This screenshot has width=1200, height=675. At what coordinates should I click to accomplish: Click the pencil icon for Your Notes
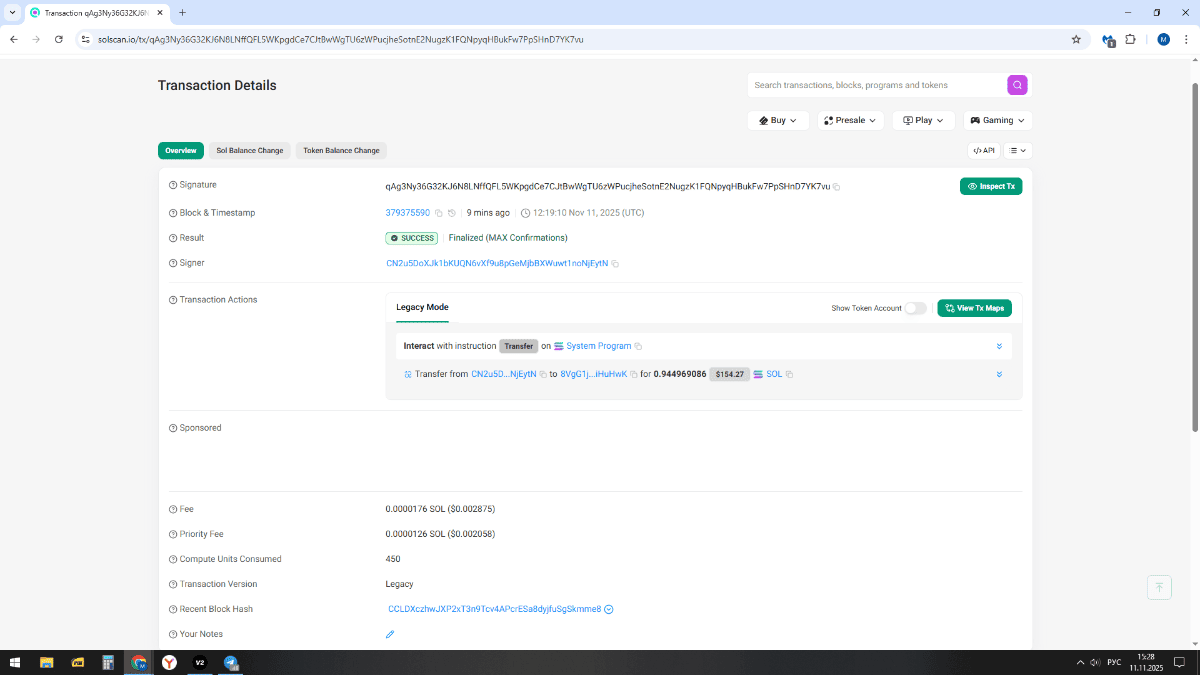point(390,634)
